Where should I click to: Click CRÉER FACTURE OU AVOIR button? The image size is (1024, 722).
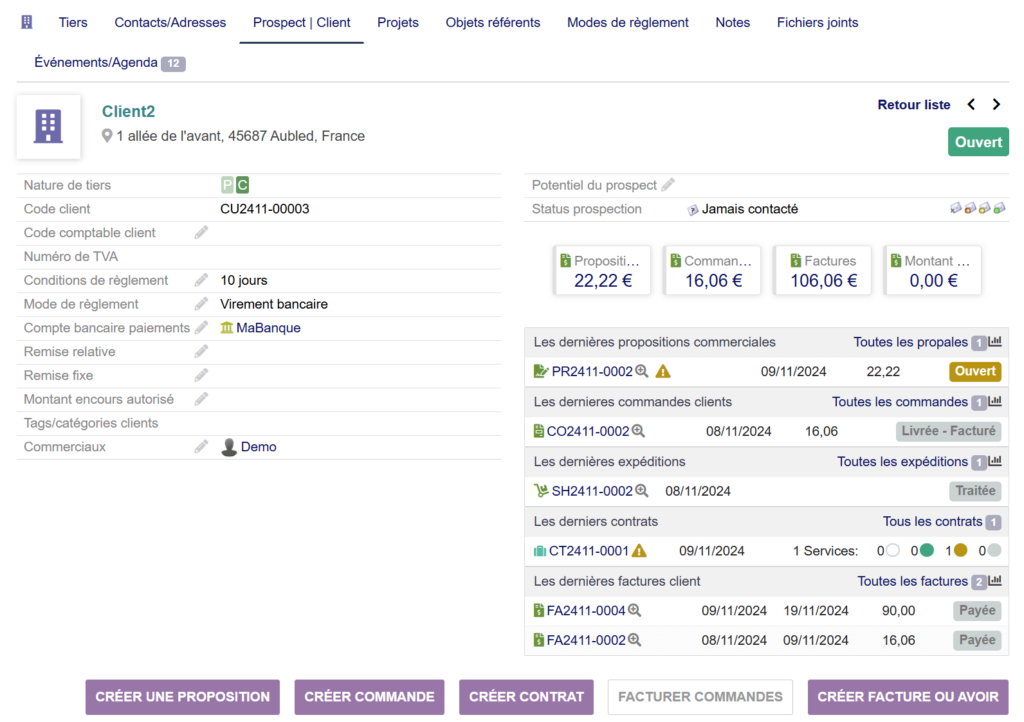(908, 697)
